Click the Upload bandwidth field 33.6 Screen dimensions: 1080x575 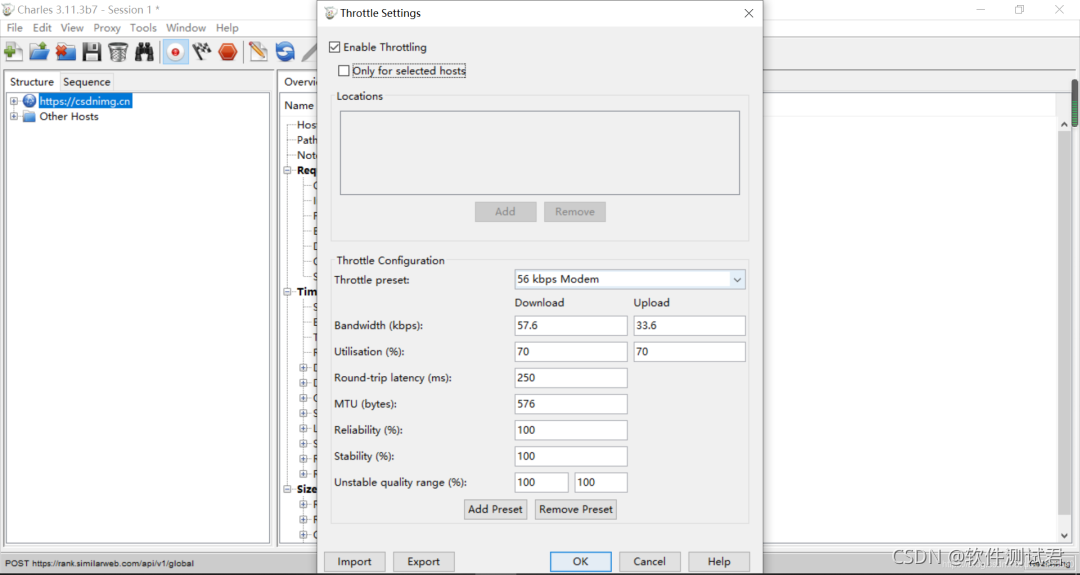click(x=689, y=326)
